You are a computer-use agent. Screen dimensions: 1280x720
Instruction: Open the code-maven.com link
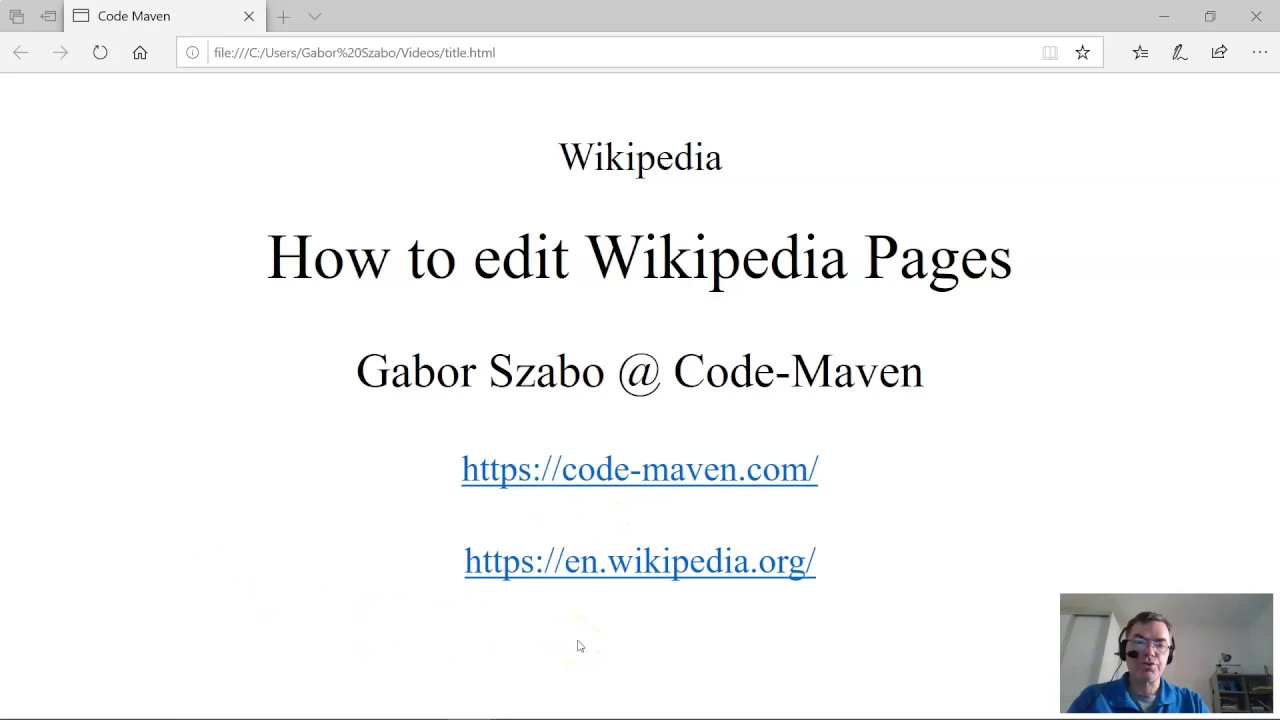(640, 469)
